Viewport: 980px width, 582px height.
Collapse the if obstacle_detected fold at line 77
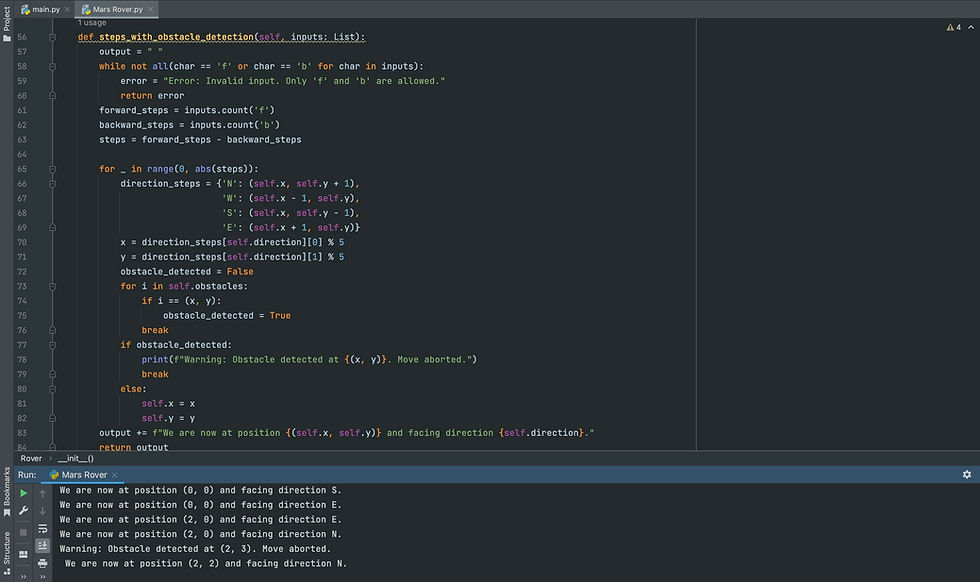[52, 345]
